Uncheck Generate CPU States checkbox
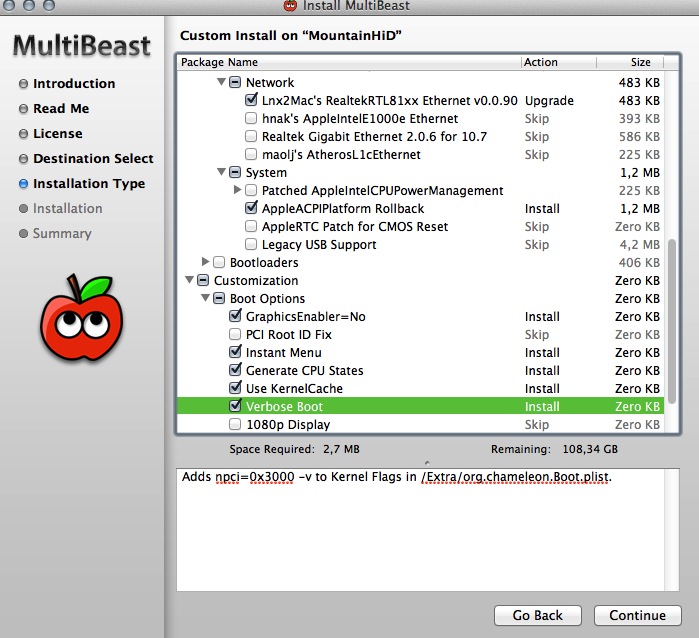This screenshot has height=638, width=699. coord(235,370)
